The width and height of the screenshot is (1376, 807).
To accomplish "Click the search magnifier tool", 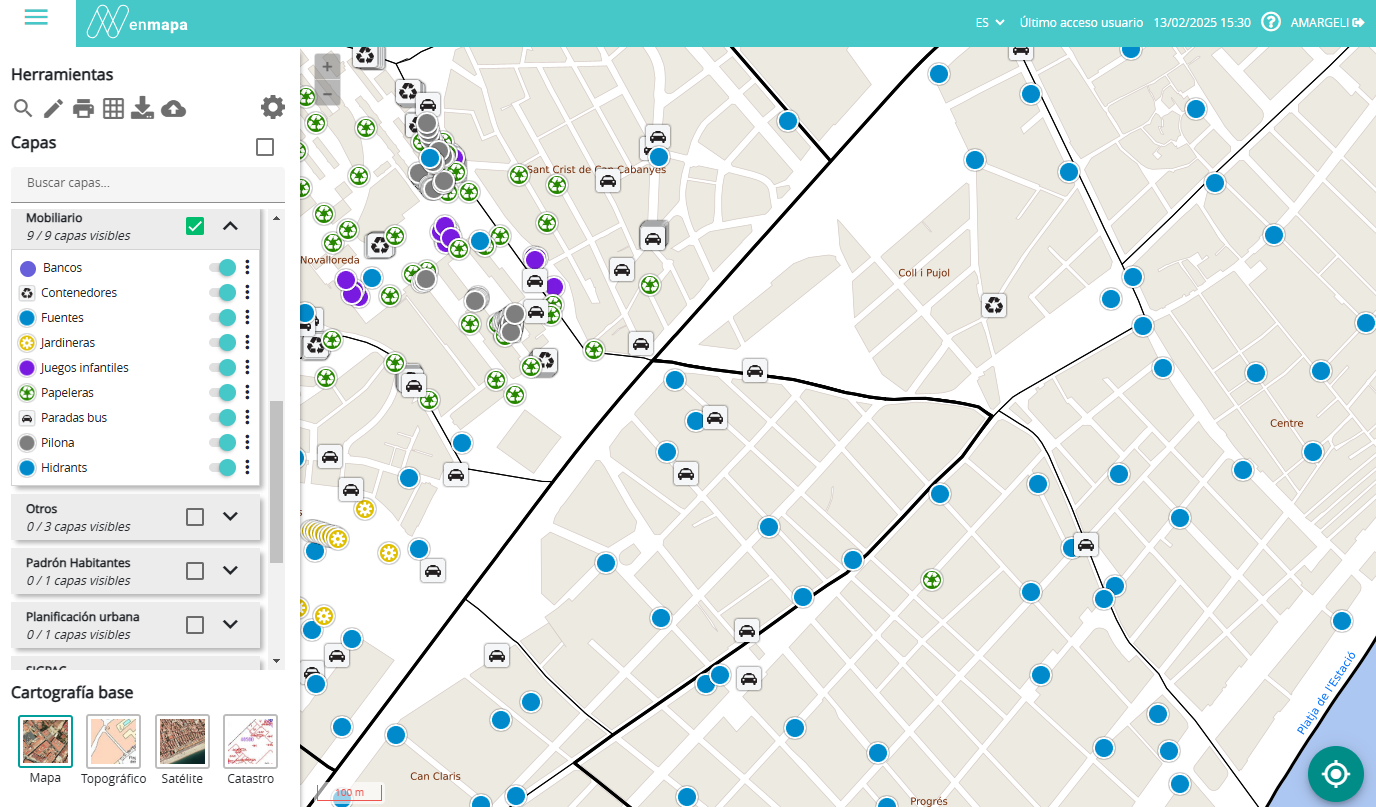I will click(23, 108).
